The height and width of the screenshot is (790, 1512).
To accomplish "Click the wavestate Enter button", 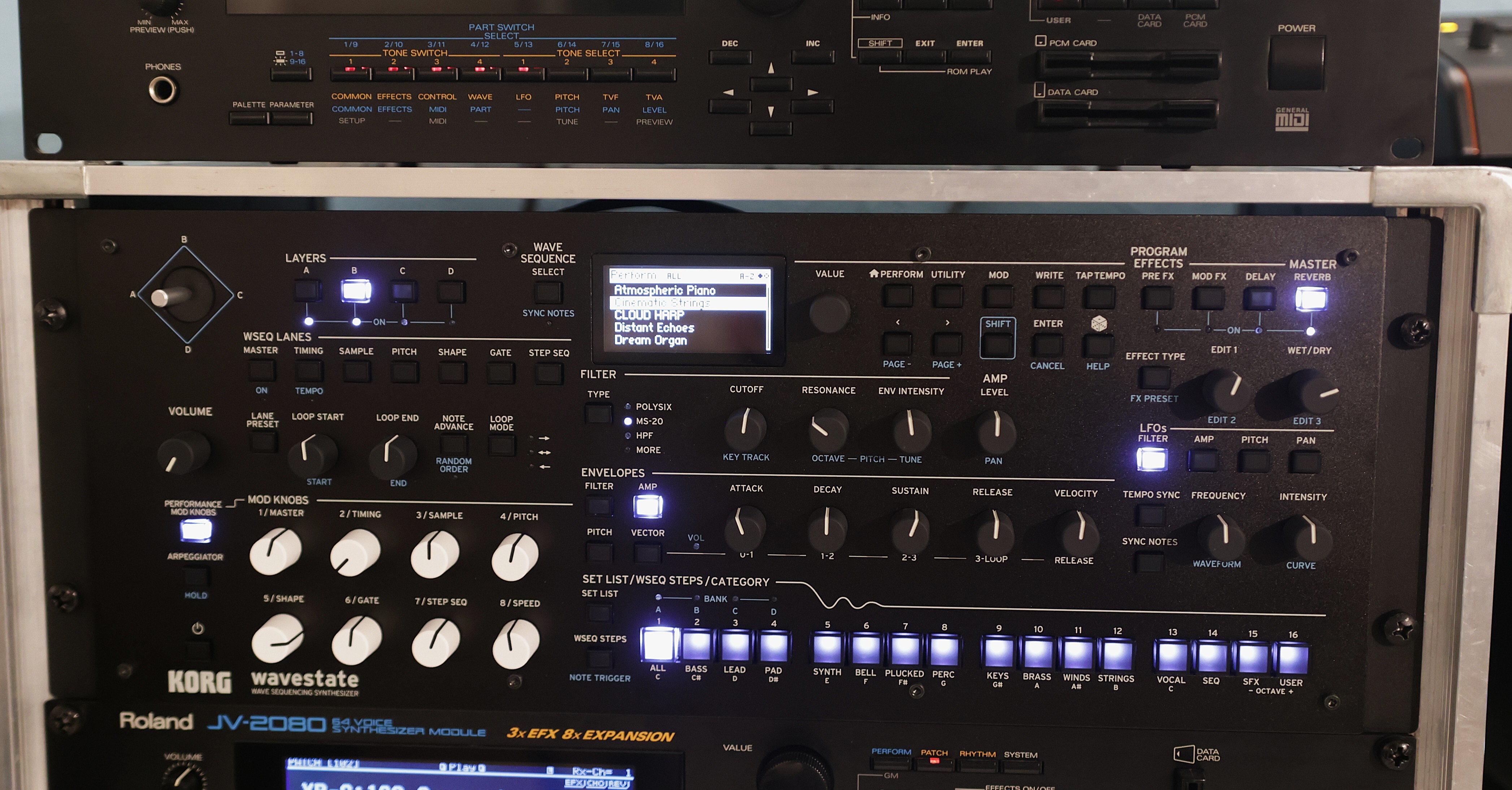I will [x=1048, y=345].
